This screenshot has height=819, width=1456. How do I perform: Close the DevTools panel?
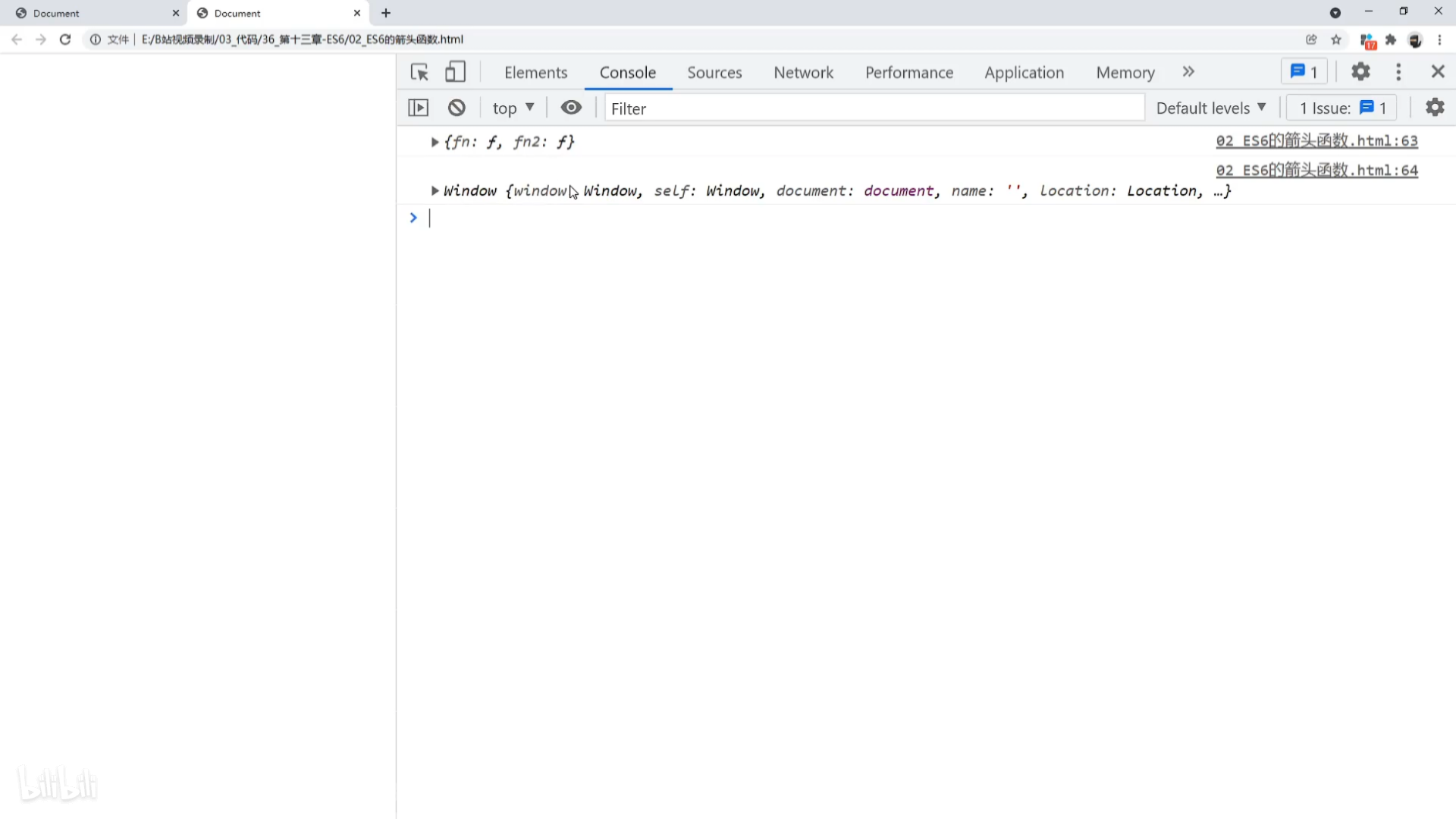[1438, 72]
